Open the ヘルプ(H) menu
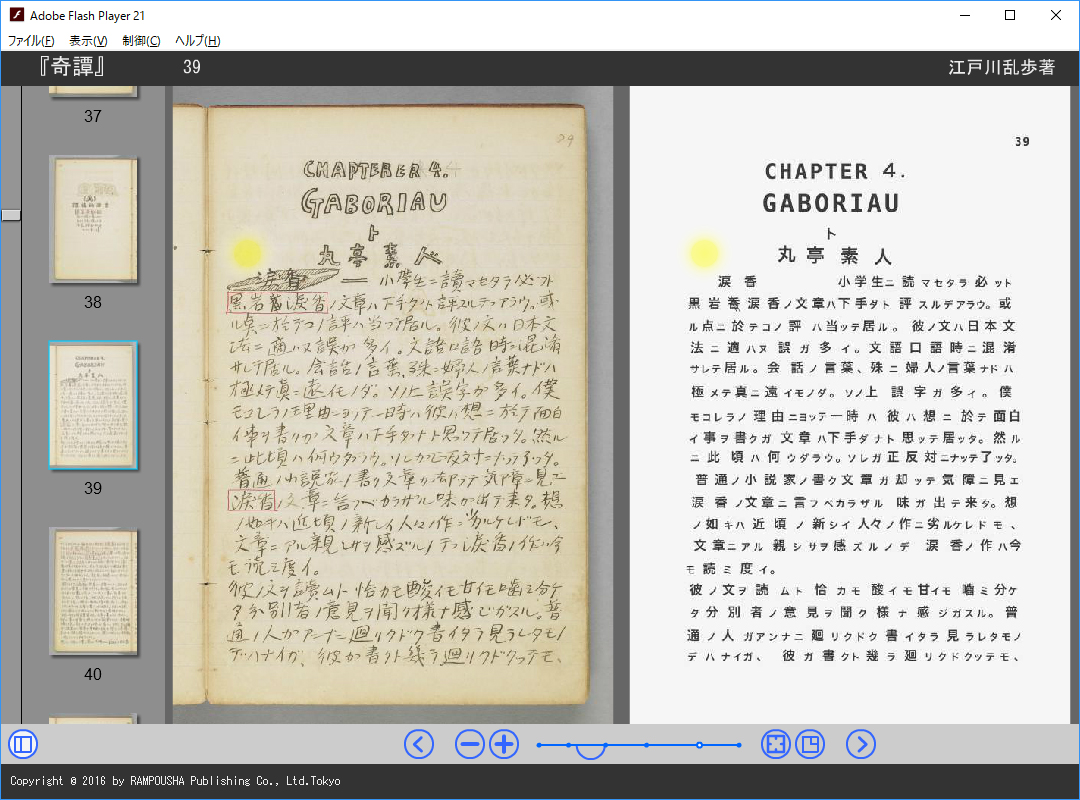 tap(198, 41)
